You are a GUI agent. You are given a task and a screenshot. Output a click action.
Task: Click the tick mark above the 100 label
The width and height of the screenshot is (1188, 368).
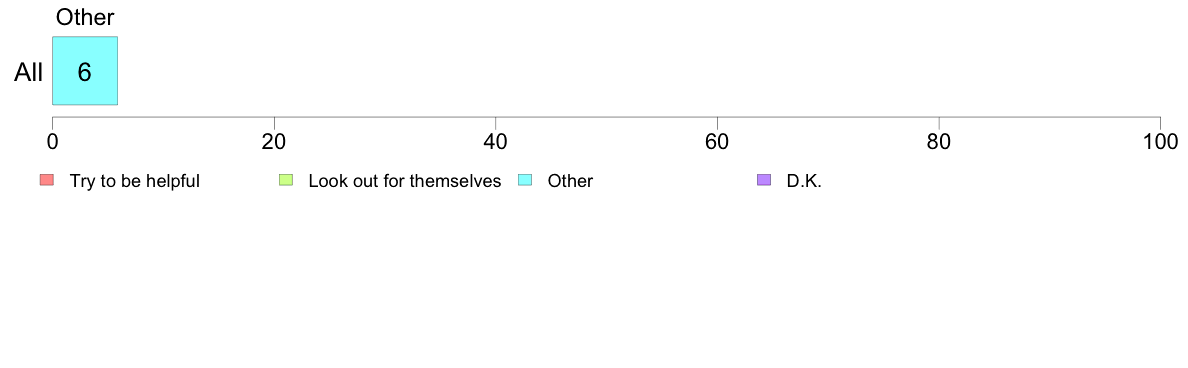tap(1160, 122)
